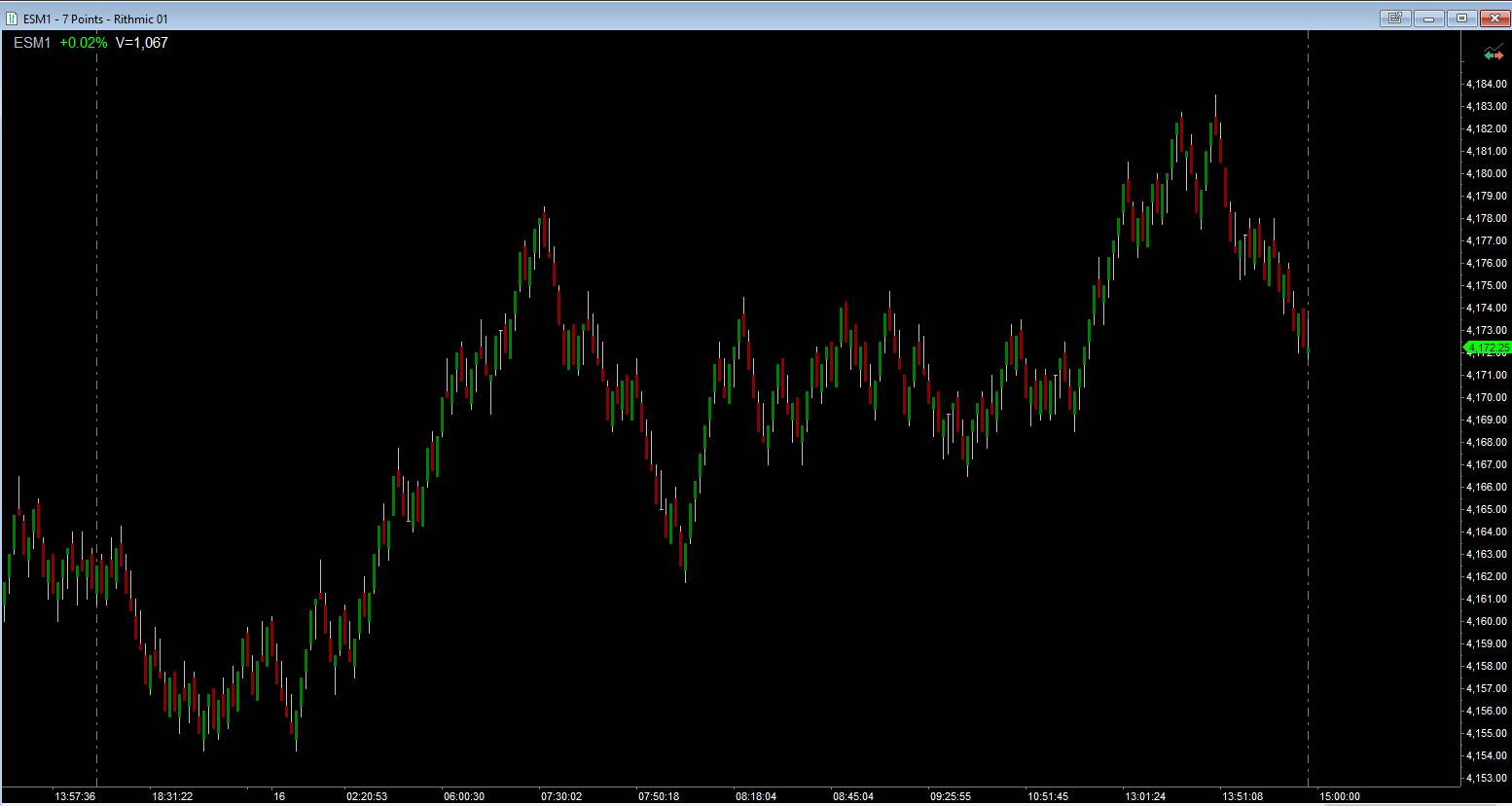Click the 4,159.00 price axis label
Viewport: 1512px width, 806px height.
point(1487,643)
